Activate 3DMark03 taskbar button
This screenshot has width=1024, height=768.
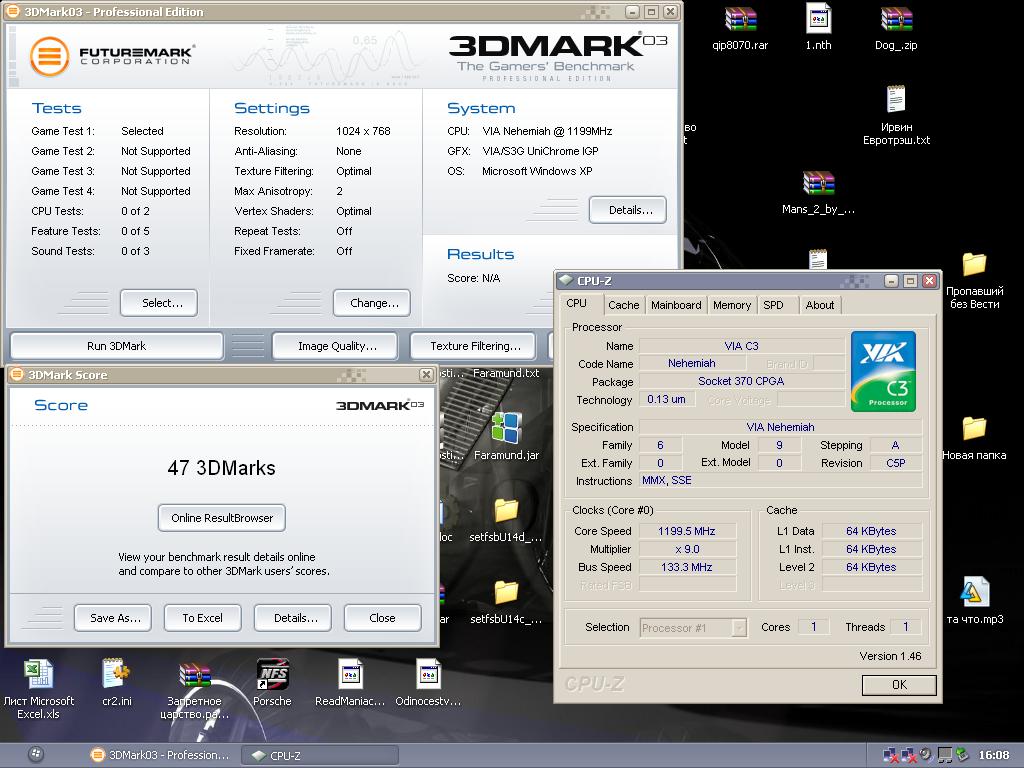click(161, 755)
